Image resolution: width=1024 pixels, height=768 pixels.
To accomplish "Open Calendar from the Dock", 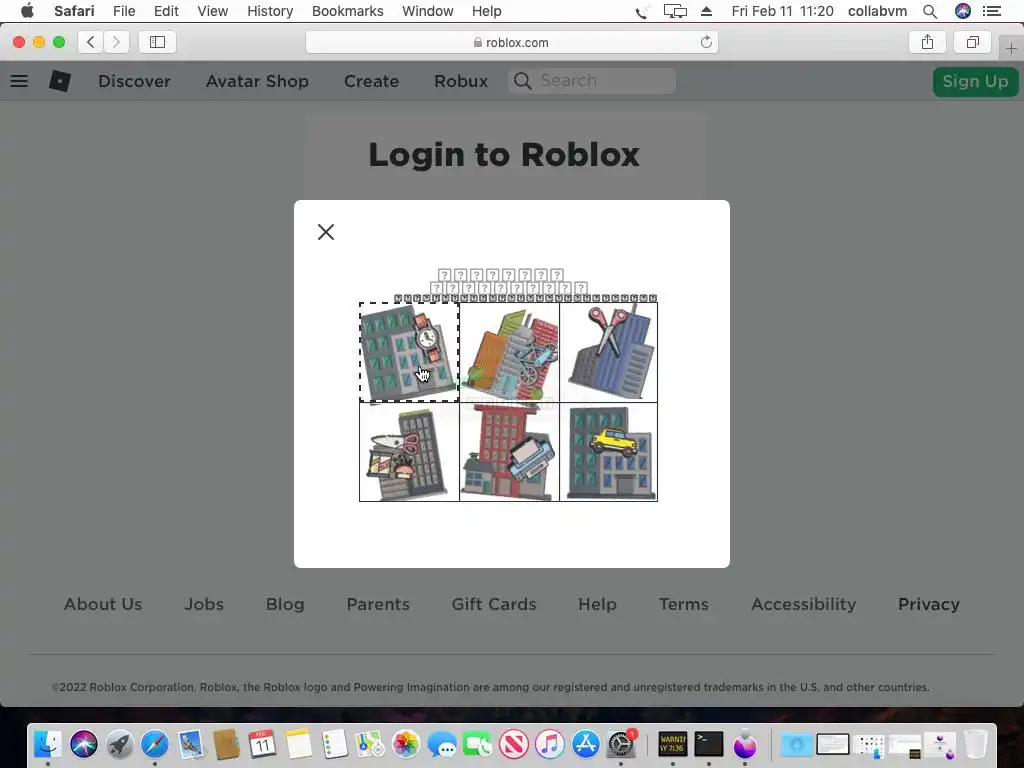I will [263, 744].
